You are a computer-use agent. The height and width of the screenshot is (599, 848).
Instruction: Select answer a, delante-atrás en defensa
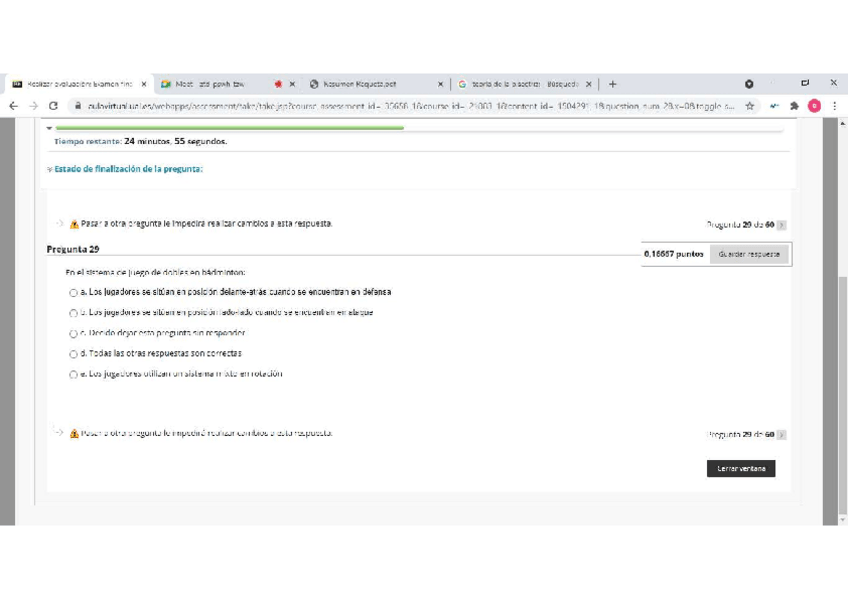[x=74, y=292]
